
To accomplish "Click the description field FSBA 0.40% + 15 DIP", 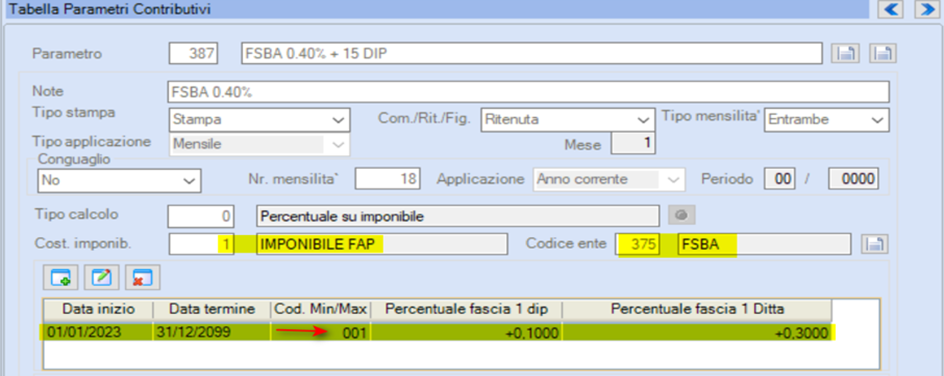I will click(x=532, y=54).
